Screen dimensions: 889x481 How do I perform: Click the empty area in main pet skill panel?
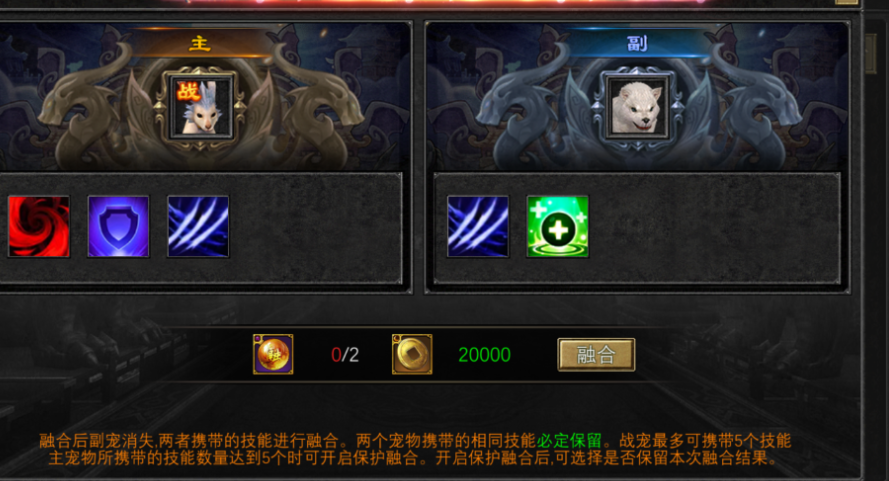(315, 227)
